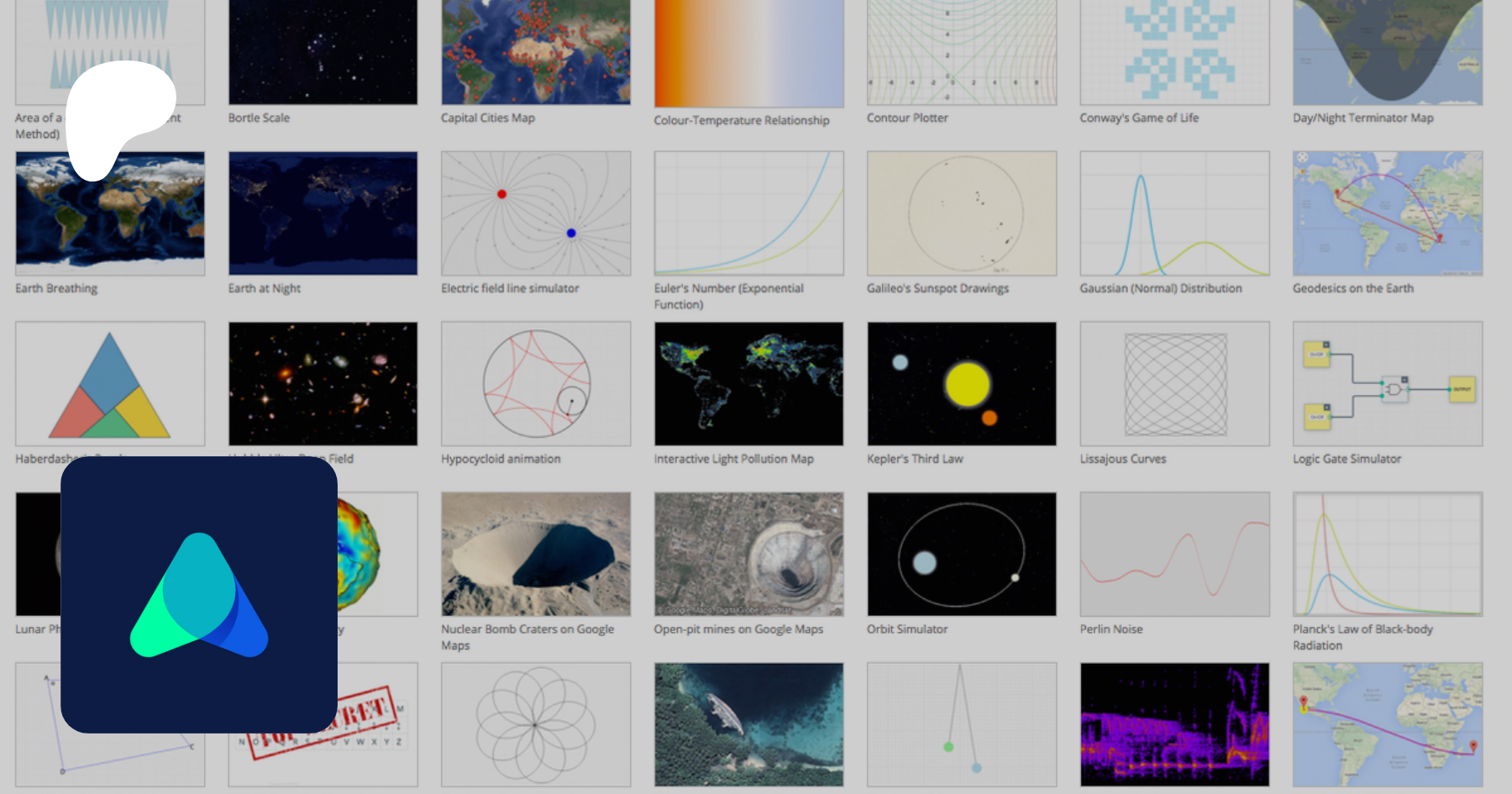The width and height of the screenshot is (1512, 794).
Task: Click the Capital Cities Map thumbnail
Action: tap(536, 52)
